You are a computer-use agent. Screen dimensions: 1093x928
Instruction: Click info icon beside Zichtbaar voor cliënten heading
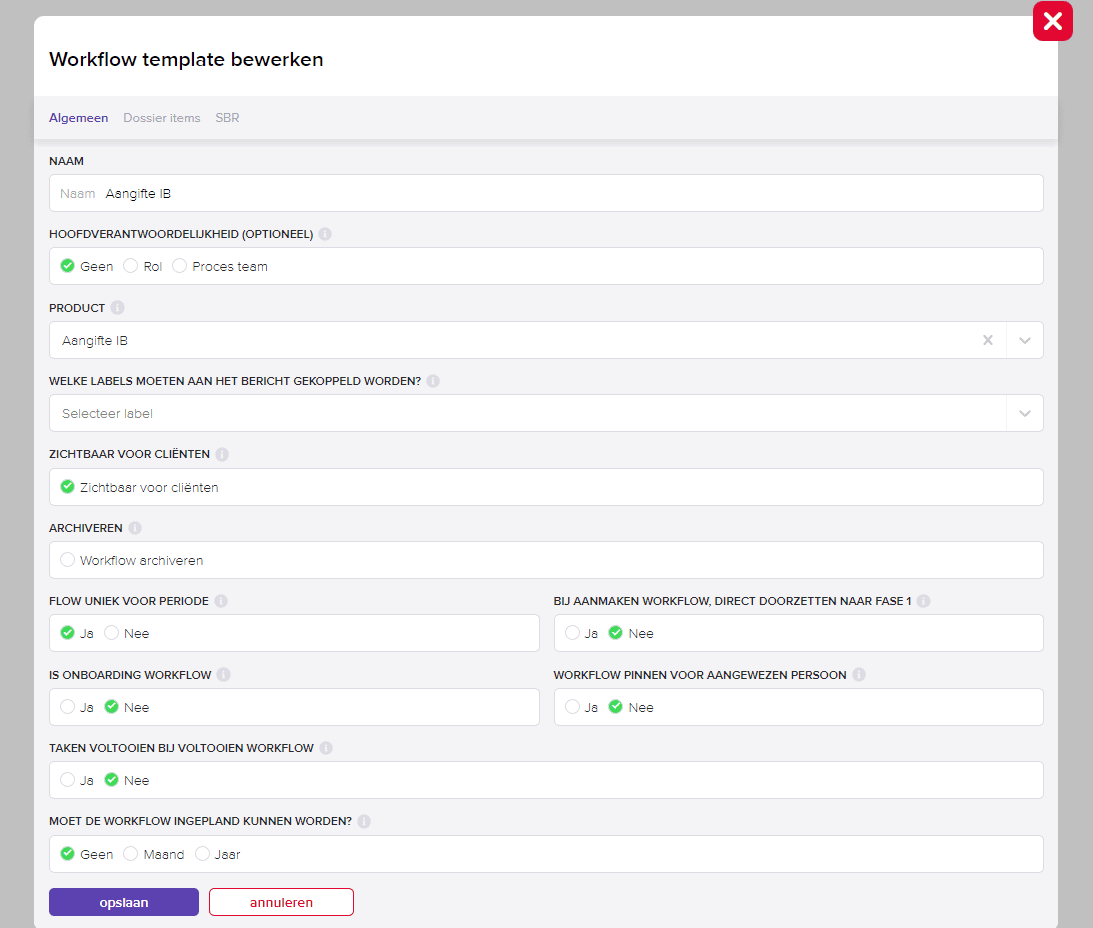[222, 455]
